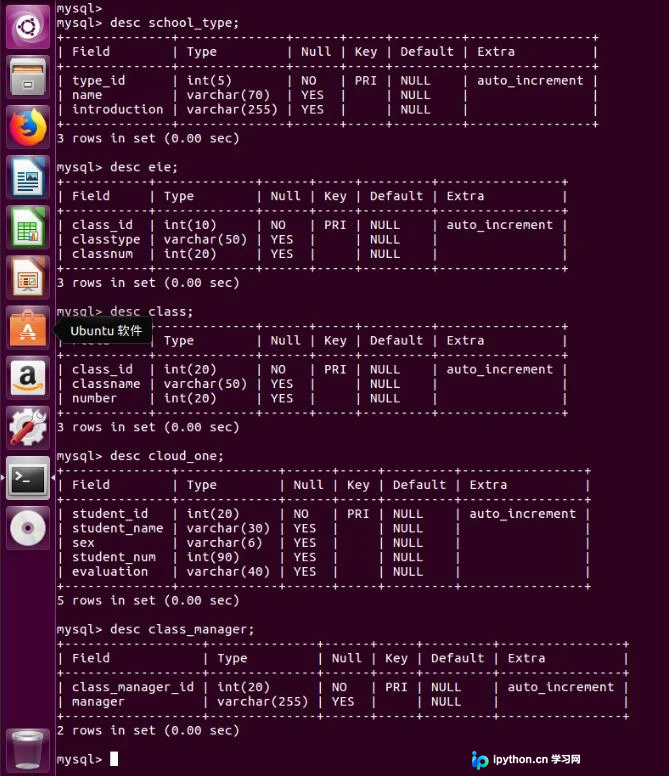The image size is (669, 776).
Task: Click the 'desc cloud_one;' command text
Action: [167, 456]
